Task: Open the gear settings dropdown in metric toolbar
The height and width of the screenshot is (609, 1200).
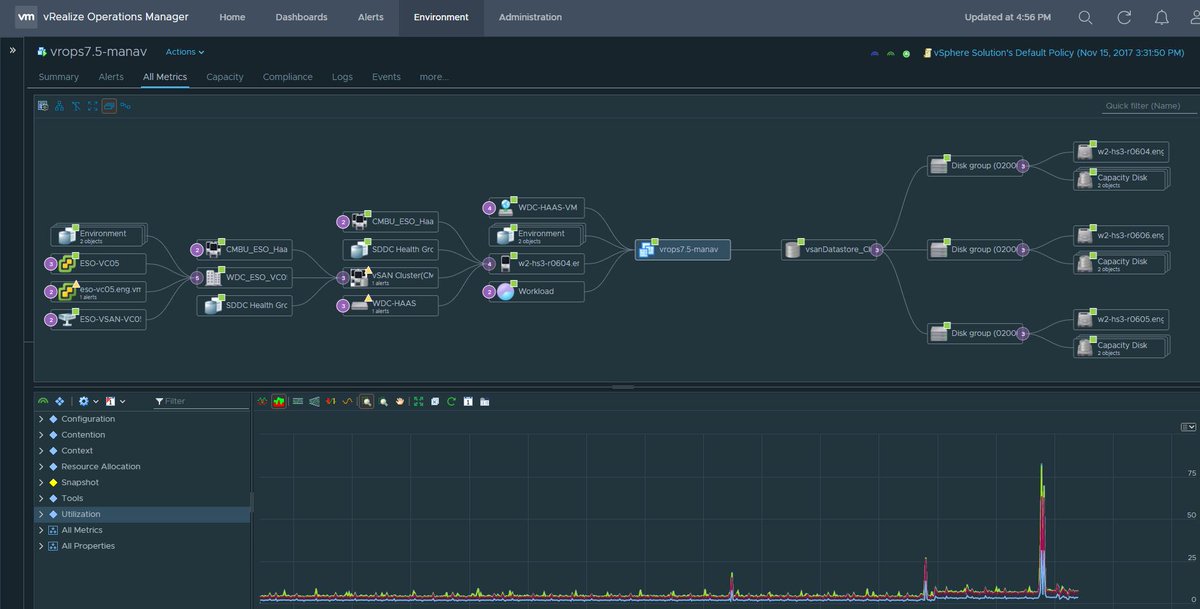Action: point(87,401)
